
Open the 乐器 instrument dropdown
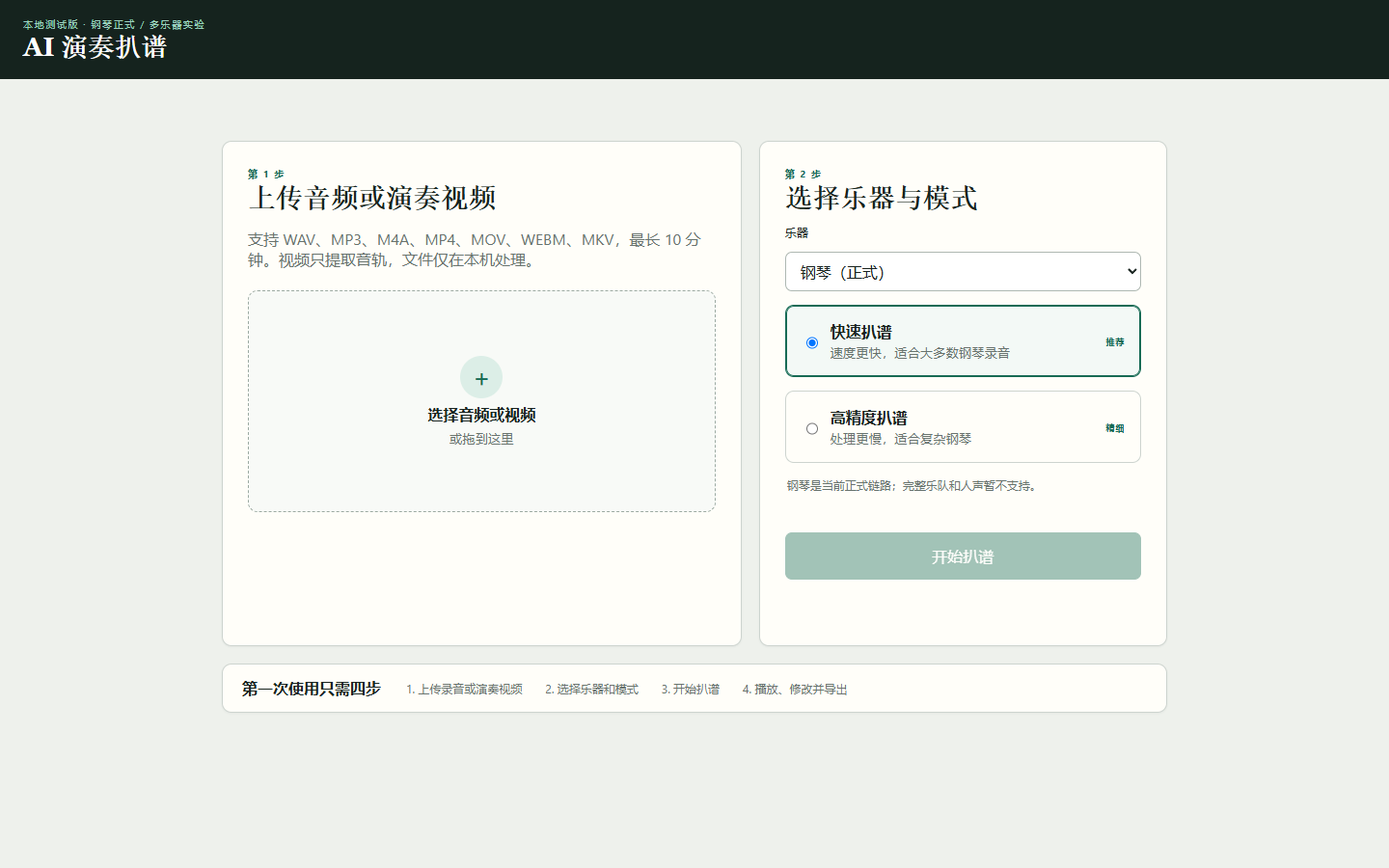coord(963,272)
